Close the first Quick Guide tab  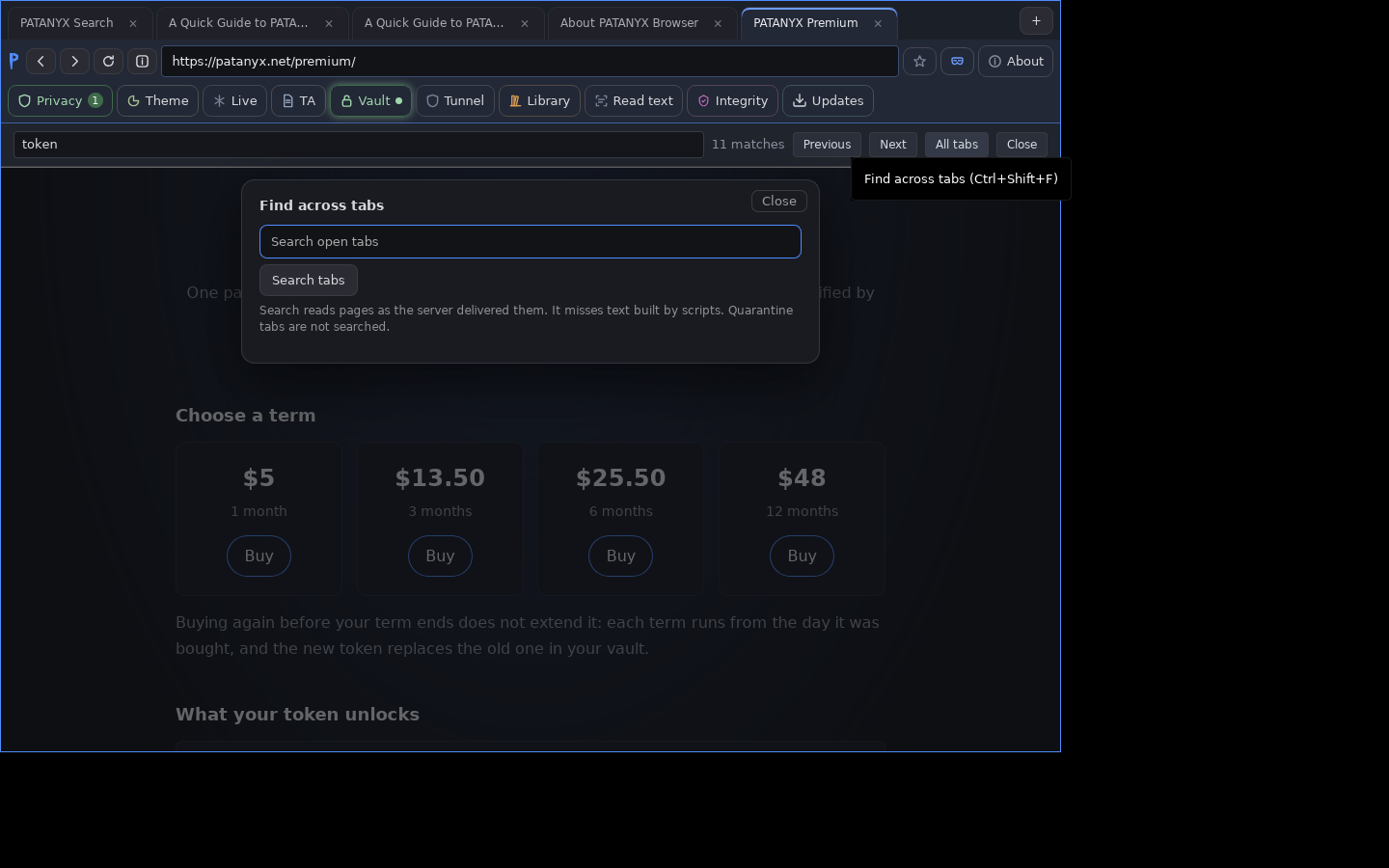pos(329,23)
